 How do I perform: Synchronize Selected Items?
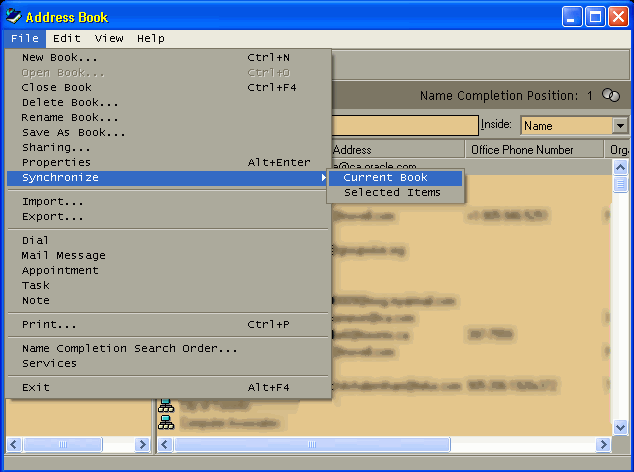tap(395, 193)
